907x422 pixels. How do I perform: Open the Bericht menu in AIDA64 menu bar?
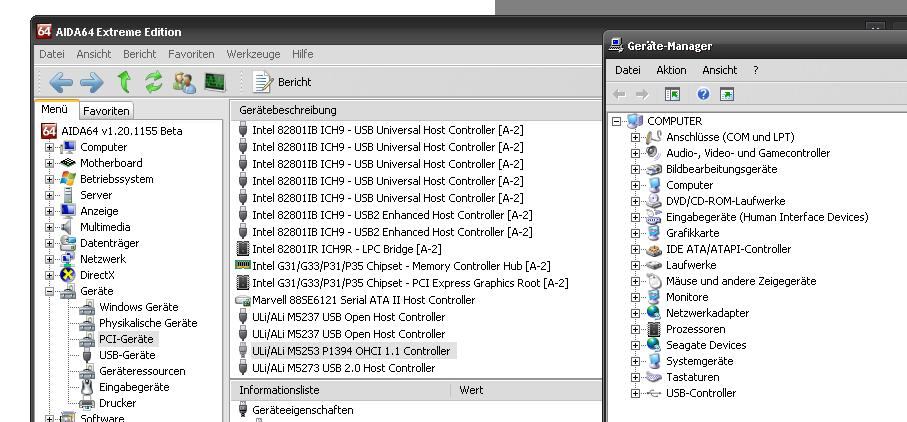coord(139,54)
